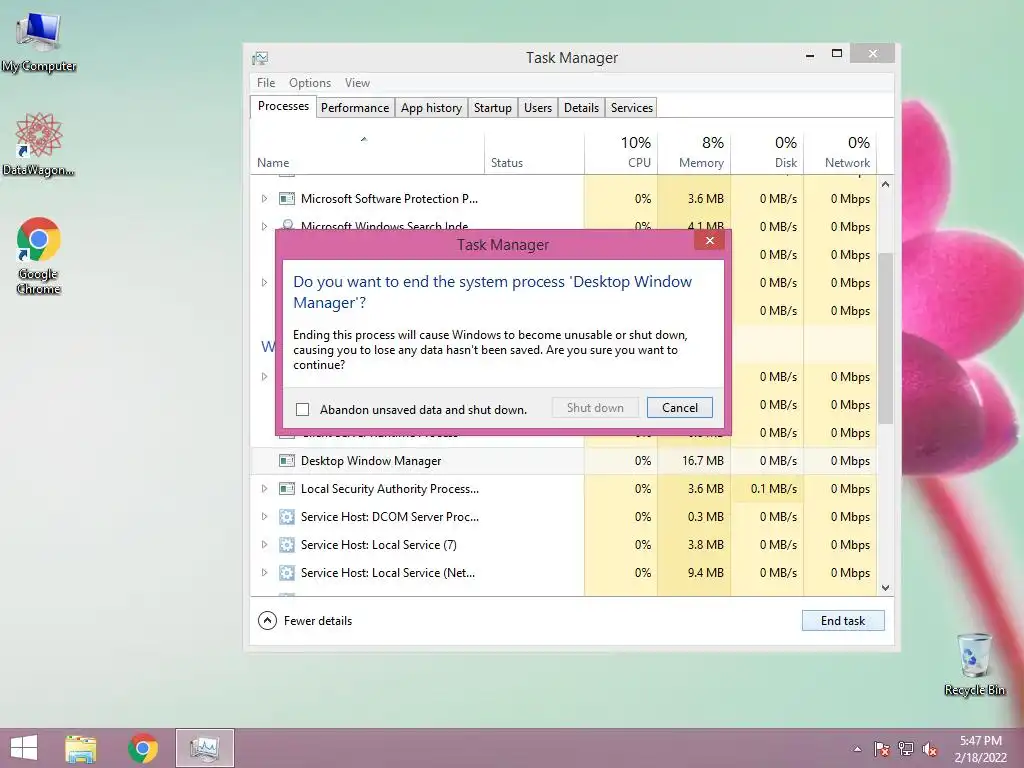
Task: Close the end process confirmation dialog
Action: coord(710,240)
